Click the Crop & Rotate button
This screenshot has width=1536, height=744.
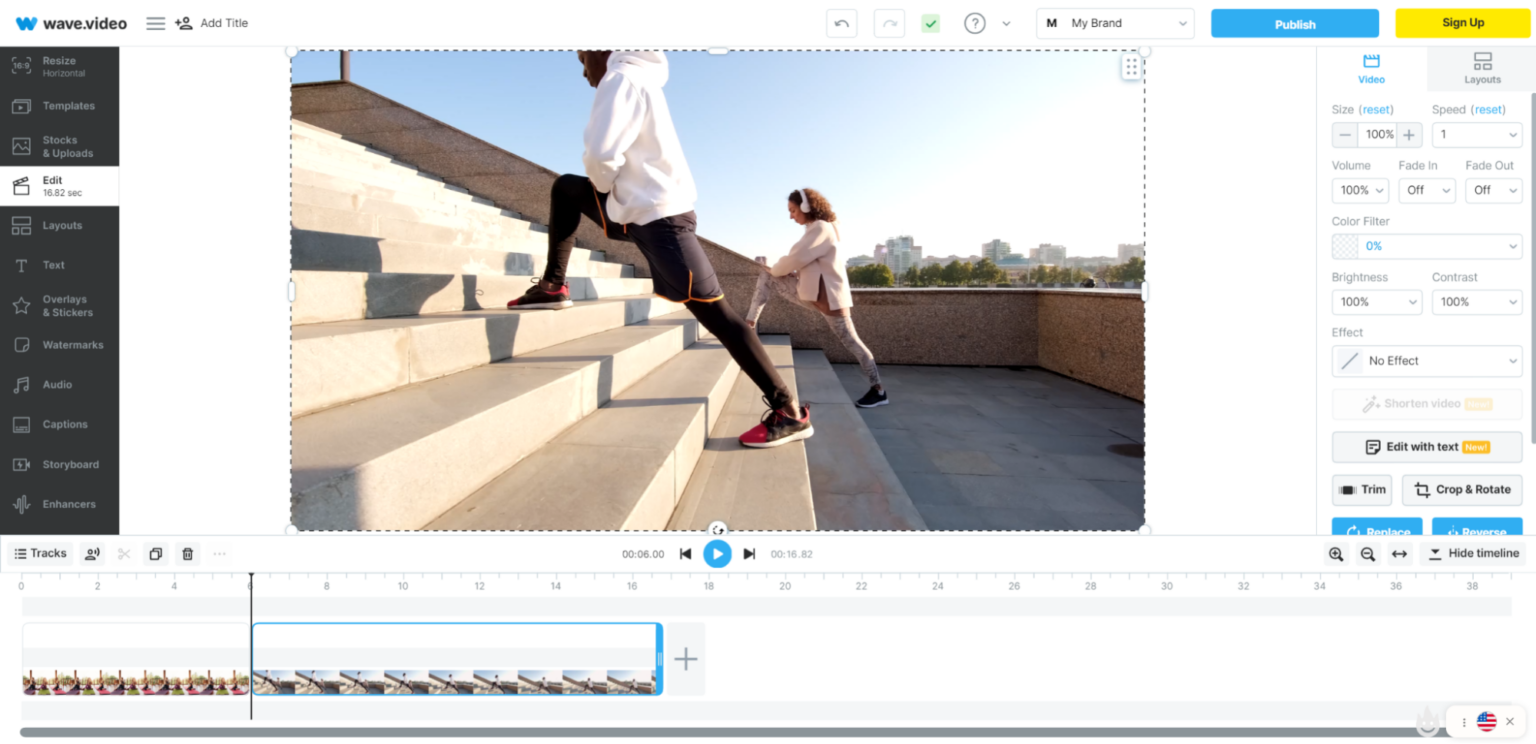tap(1462, 490)
